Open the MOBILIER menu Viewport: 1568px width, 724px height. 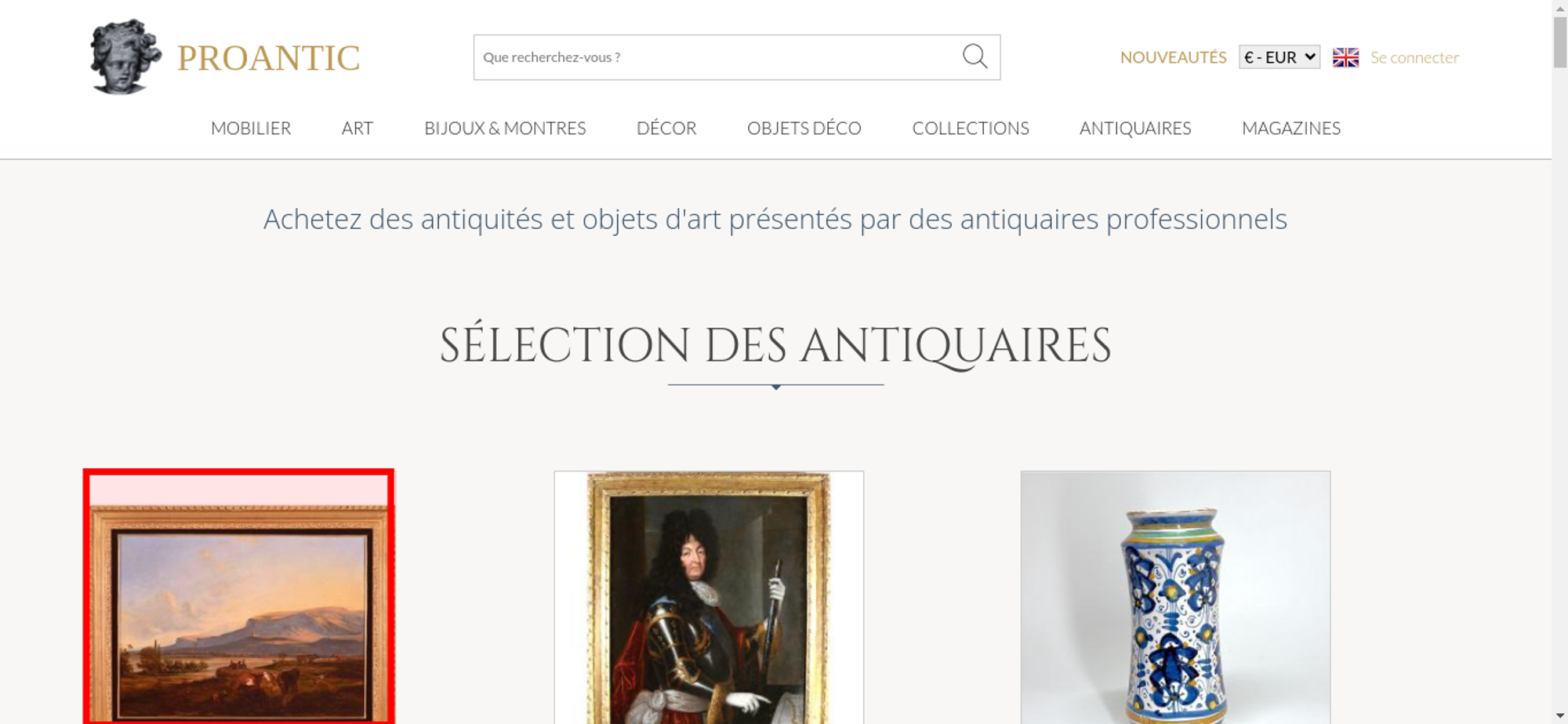point(251,128)
